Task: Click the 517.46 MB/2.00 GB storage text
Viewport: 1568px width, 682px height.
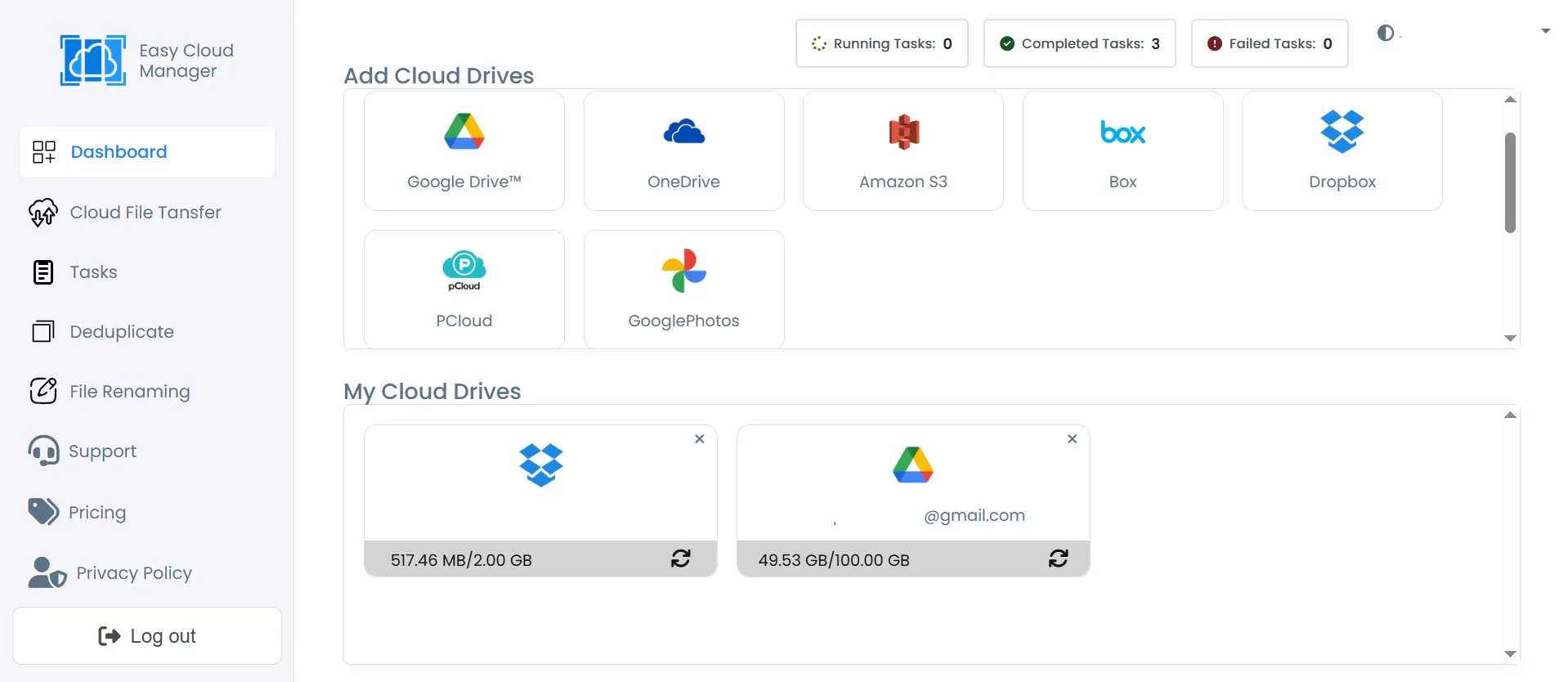Action: coord(461,560)
